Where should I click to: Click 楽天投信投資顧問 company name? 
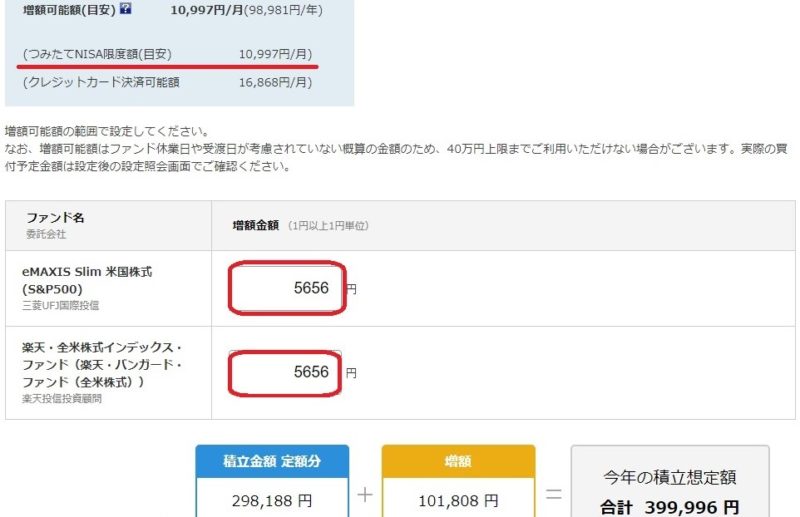click(62, 399)
